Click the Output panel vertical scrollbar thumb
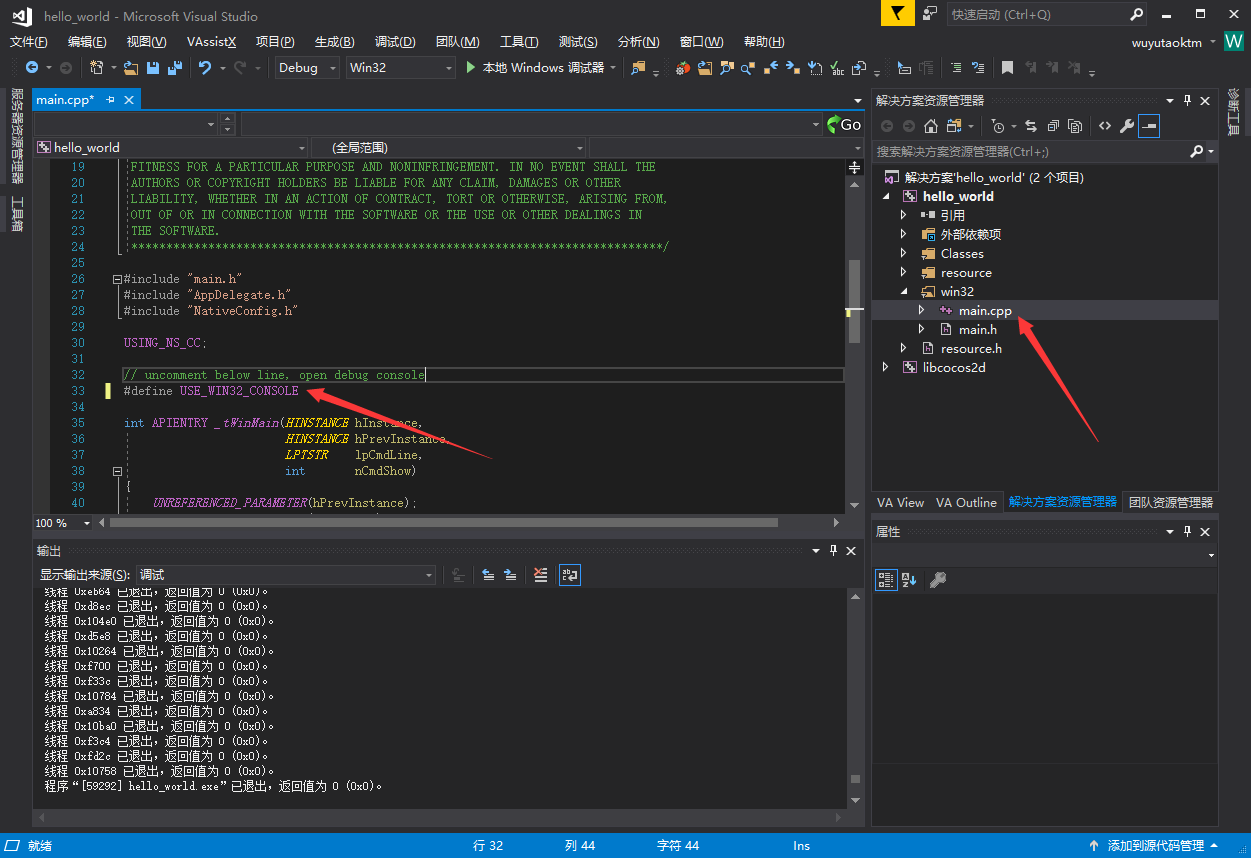Viewport: 1251px width, 858px height. (x=854, y=778)
